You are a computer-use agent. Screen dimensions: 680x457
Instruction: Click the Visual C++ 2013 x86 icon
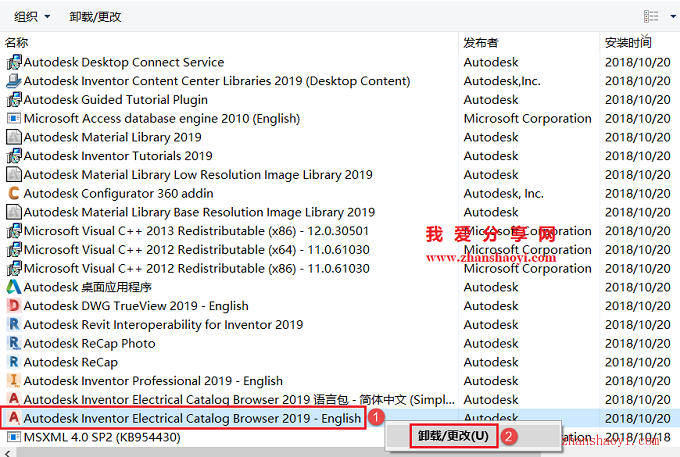14,231
